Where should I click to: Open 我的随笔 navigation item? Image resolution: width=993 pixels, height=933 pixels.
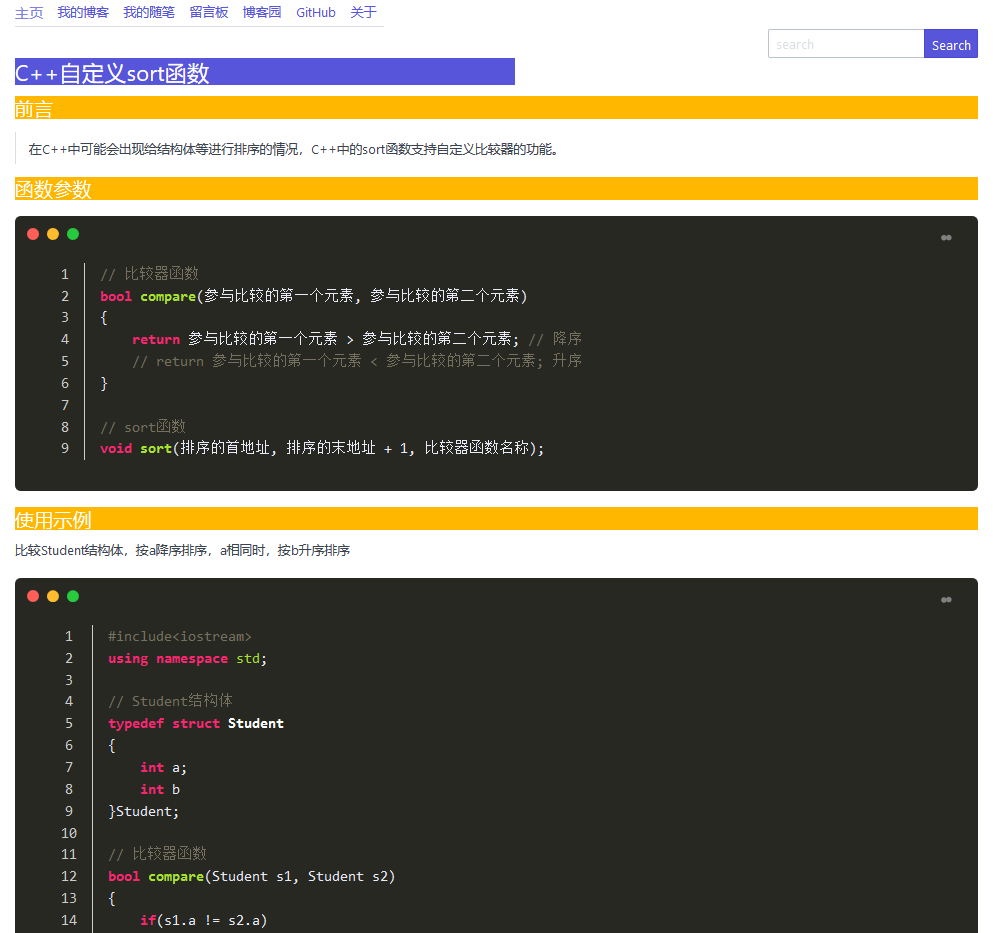149,13
